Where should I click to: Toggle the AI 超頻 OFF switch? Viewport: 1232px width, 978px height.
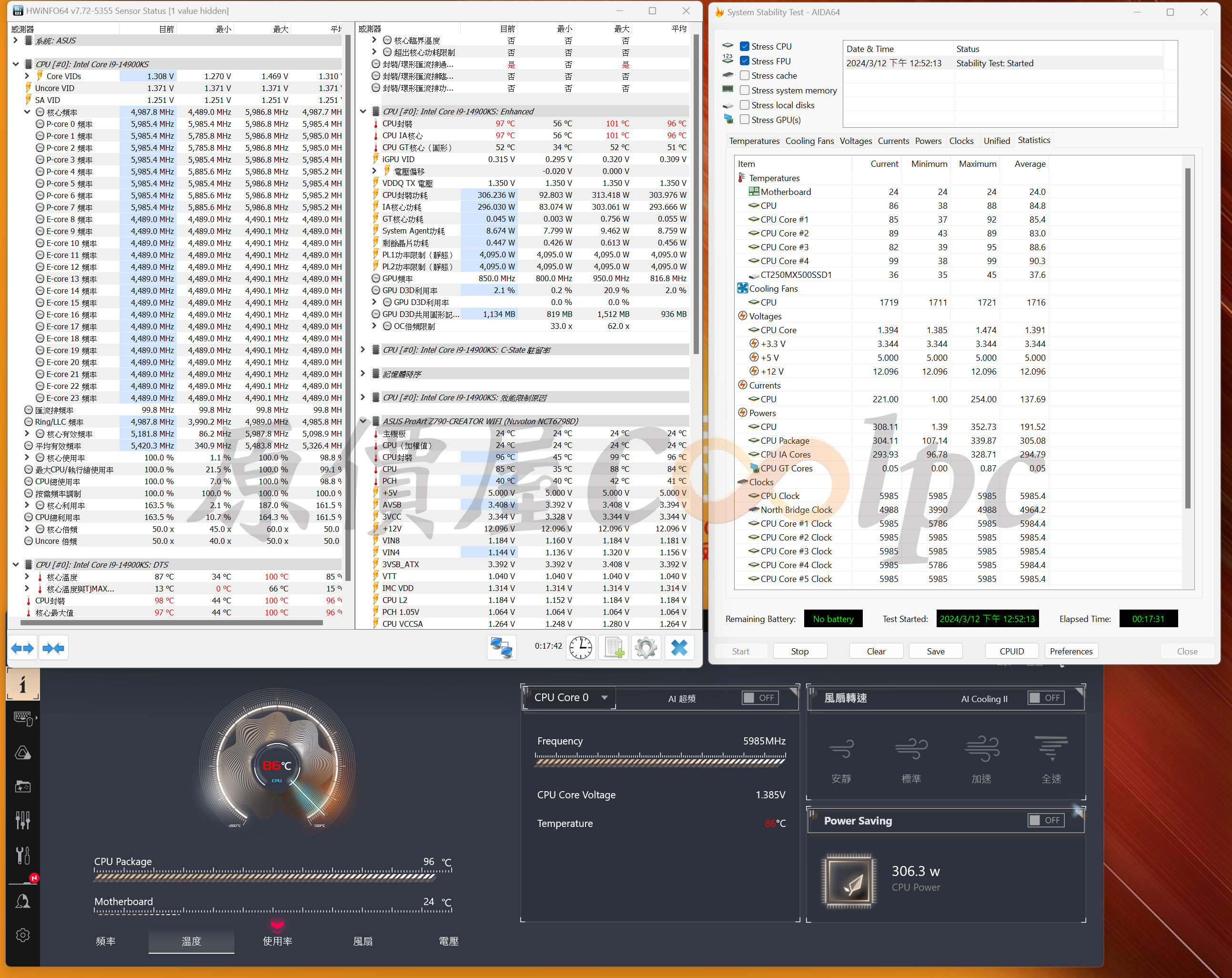click(760, 698)
